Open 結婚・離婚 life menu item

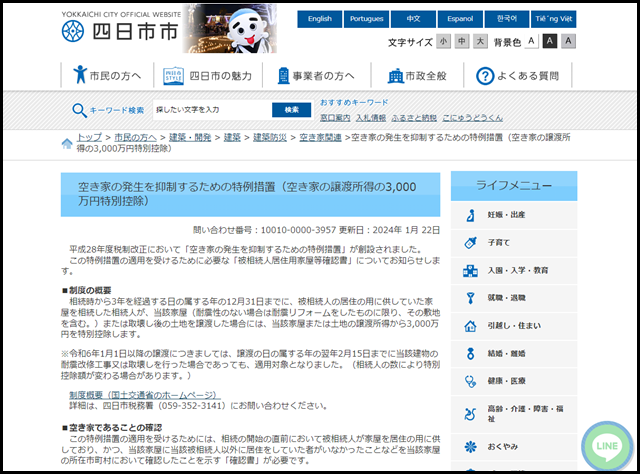(x=514, y=354)
